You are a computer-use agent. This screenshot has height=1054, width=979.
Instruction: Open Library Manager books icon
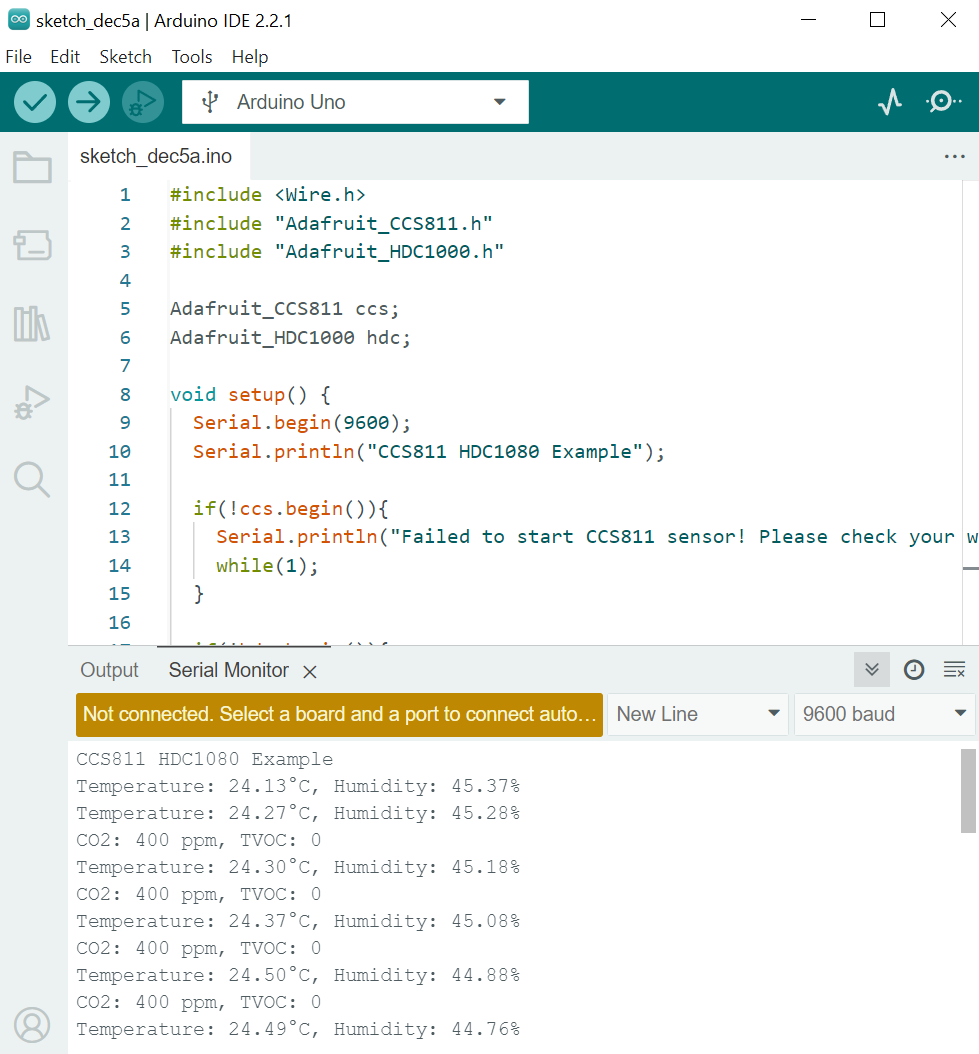[32, 324]
